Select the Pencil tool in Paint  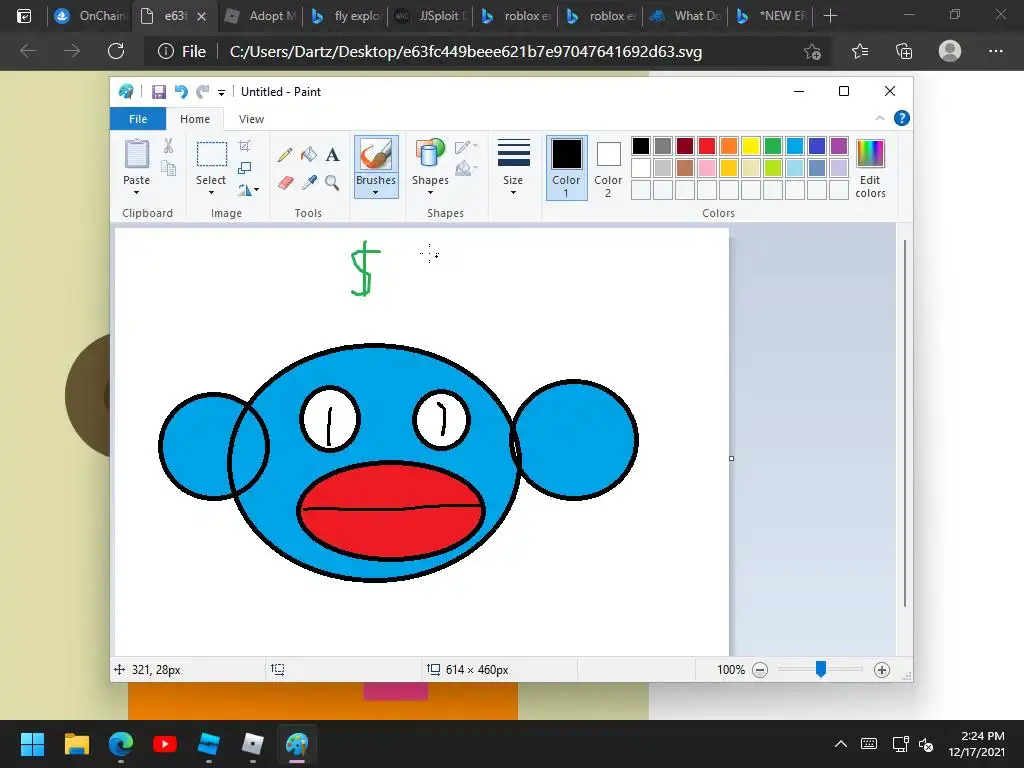(x=285, y=155)
